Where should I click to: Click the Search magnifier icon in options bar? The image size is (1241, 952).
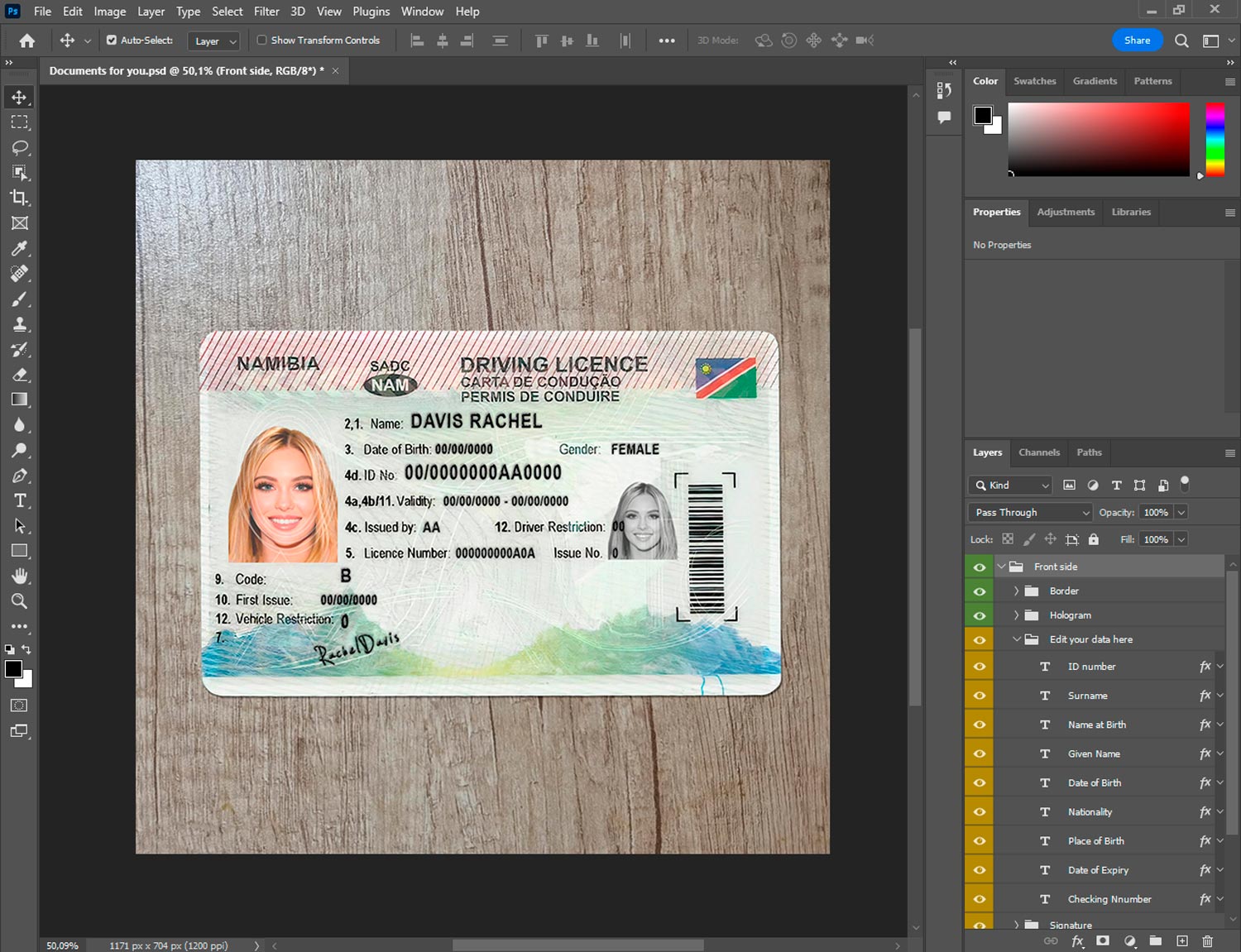pos(1181,41)
